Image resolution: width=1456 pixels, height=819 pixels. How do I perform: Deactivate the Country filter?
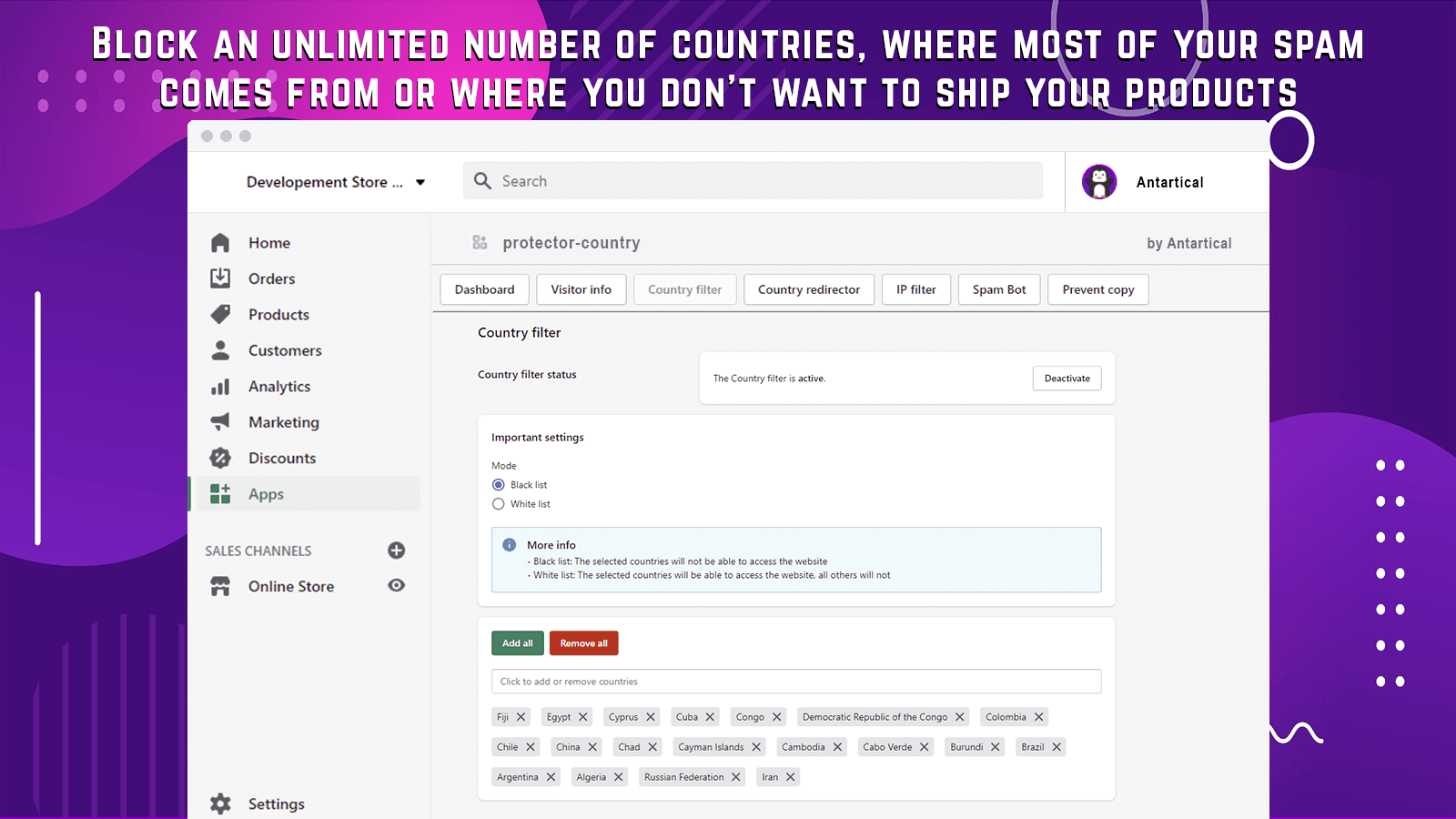pyautogui.click(x=1067, y=378)
